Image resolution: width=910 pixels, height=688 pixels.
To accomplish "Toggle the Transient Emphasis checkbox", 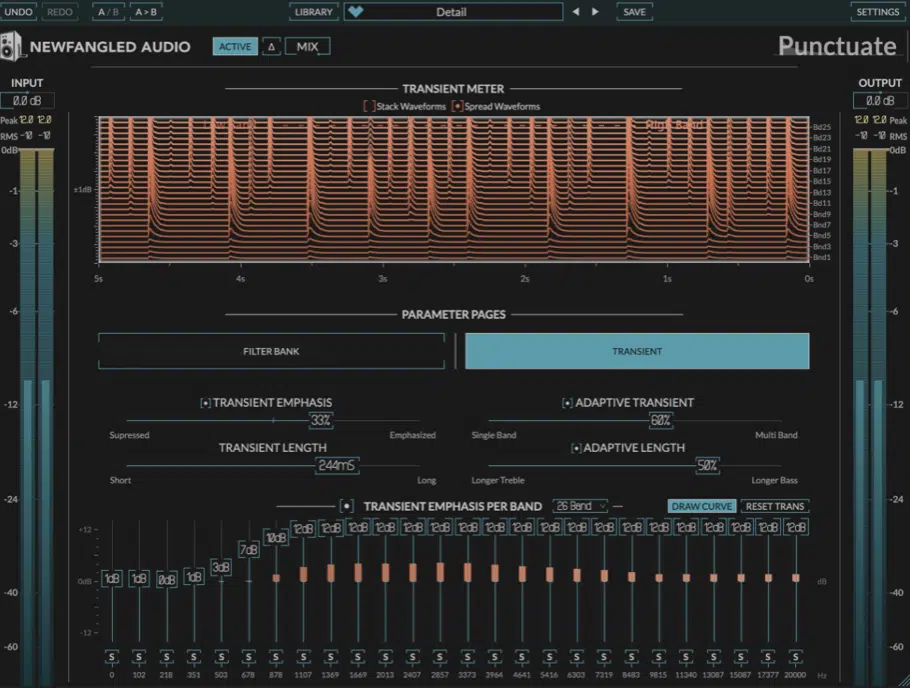I will [x=205, y=403].
